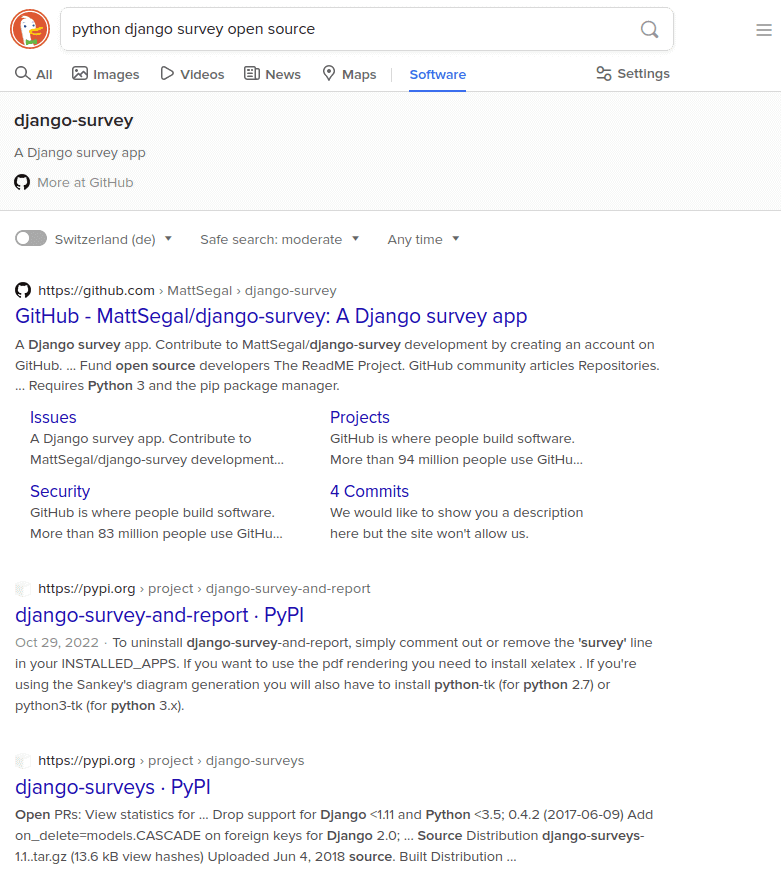The width and height of the screenshot is (781, 870).
Task: Click the pypi.org django-surveys URL breadcrumb
Action: point(171,761)
